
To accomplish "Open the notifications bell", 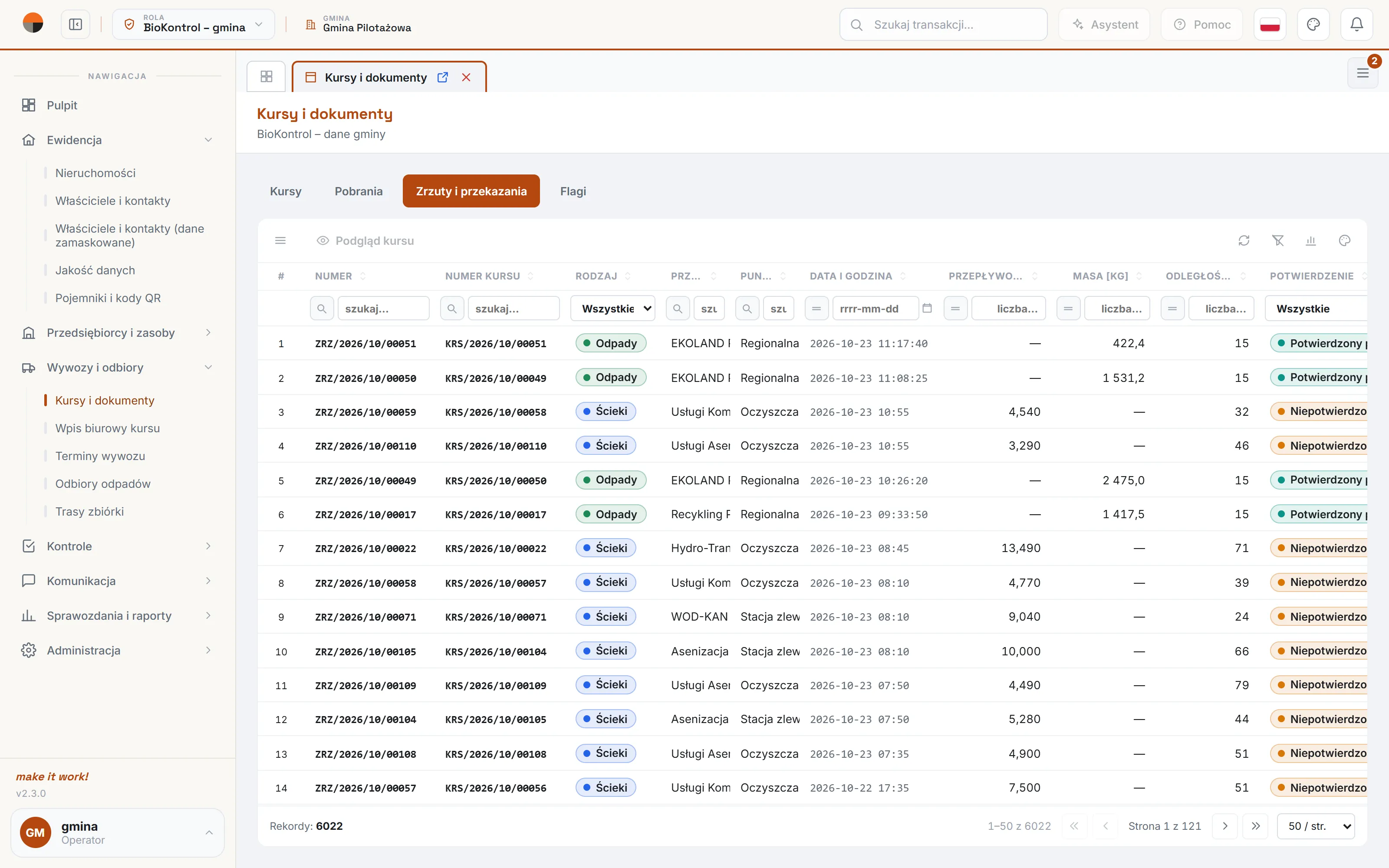I will pyautogui.click(x=1356, y=25).
